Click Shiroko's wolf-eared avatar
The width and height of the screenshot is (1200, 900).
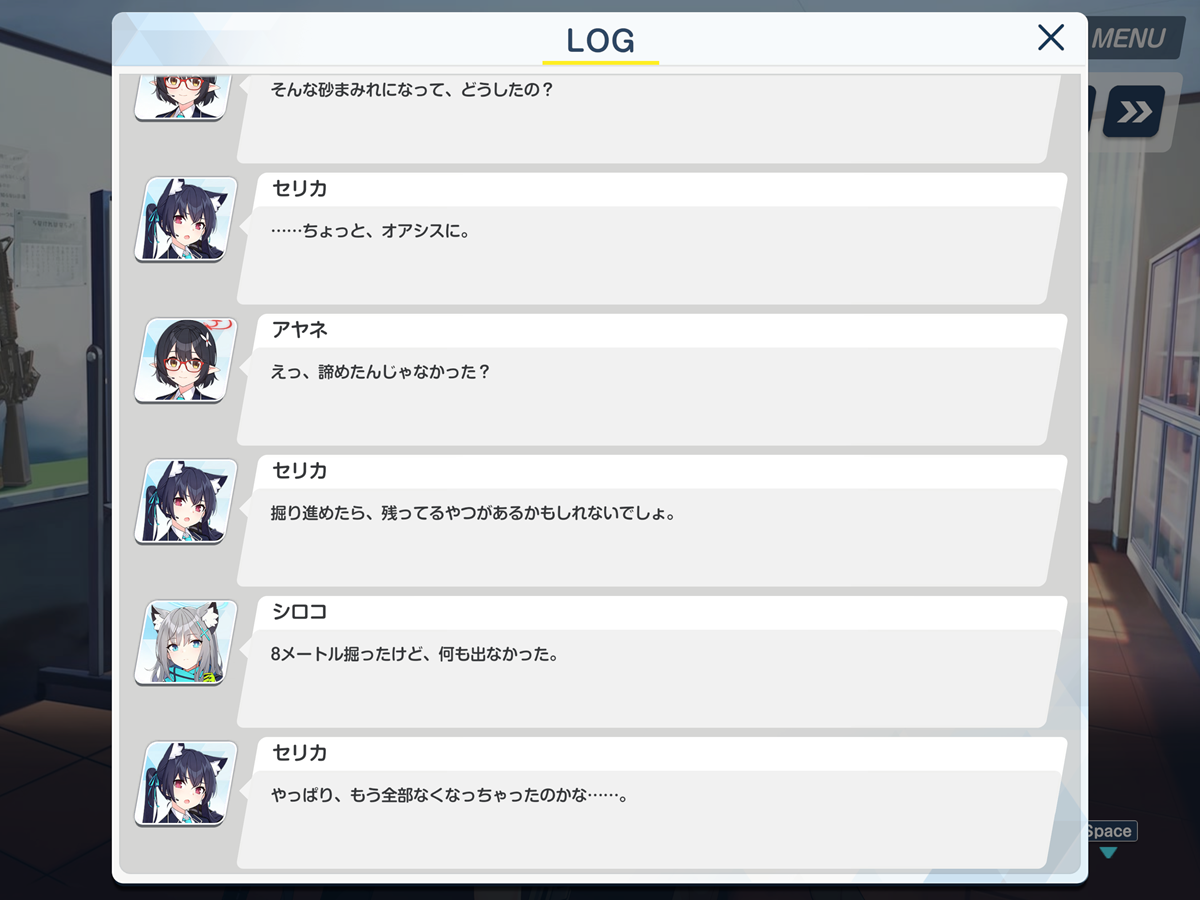tap(186, 642)
